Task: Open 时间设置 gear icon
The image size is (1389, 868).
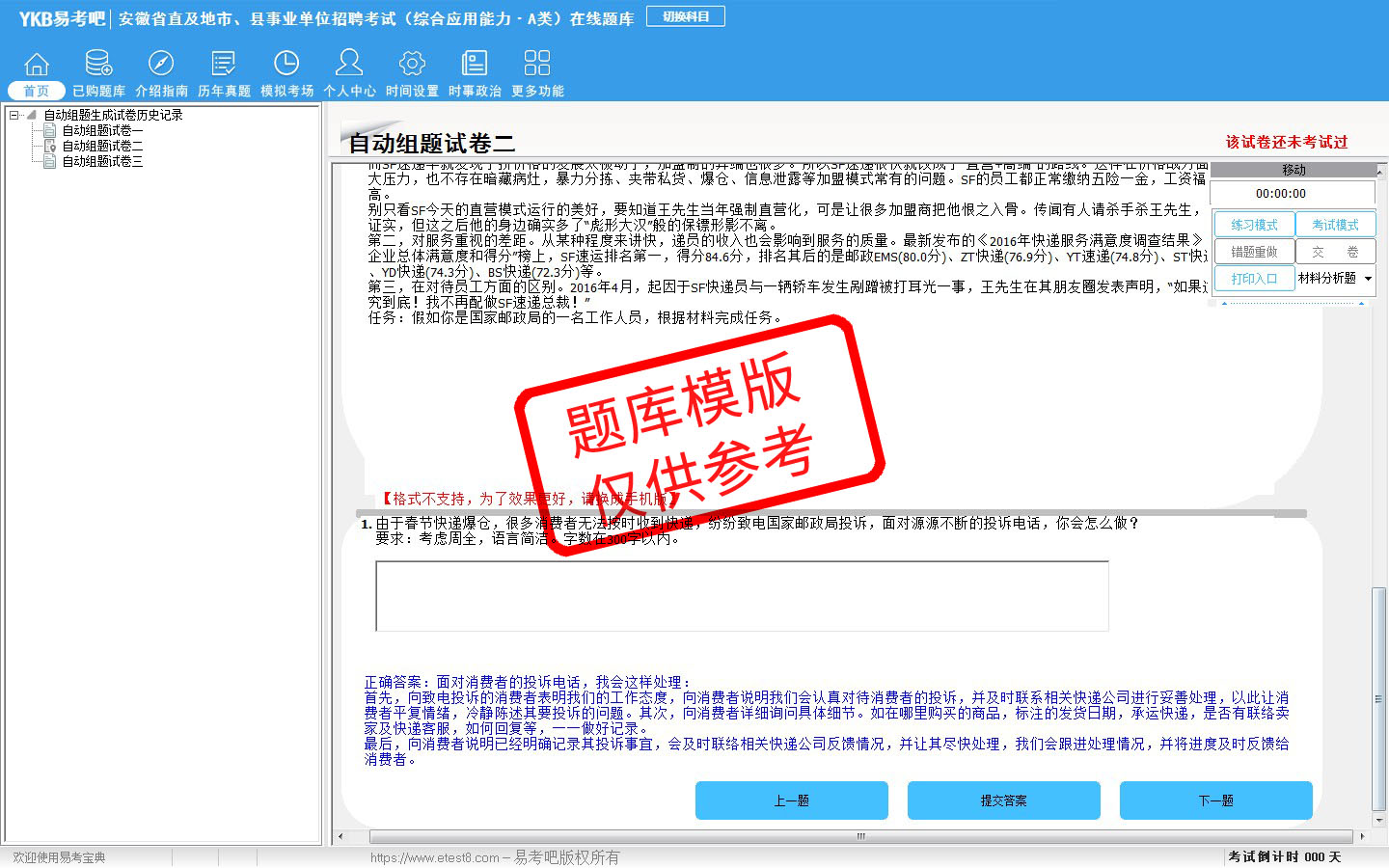Action: (412, 65)
